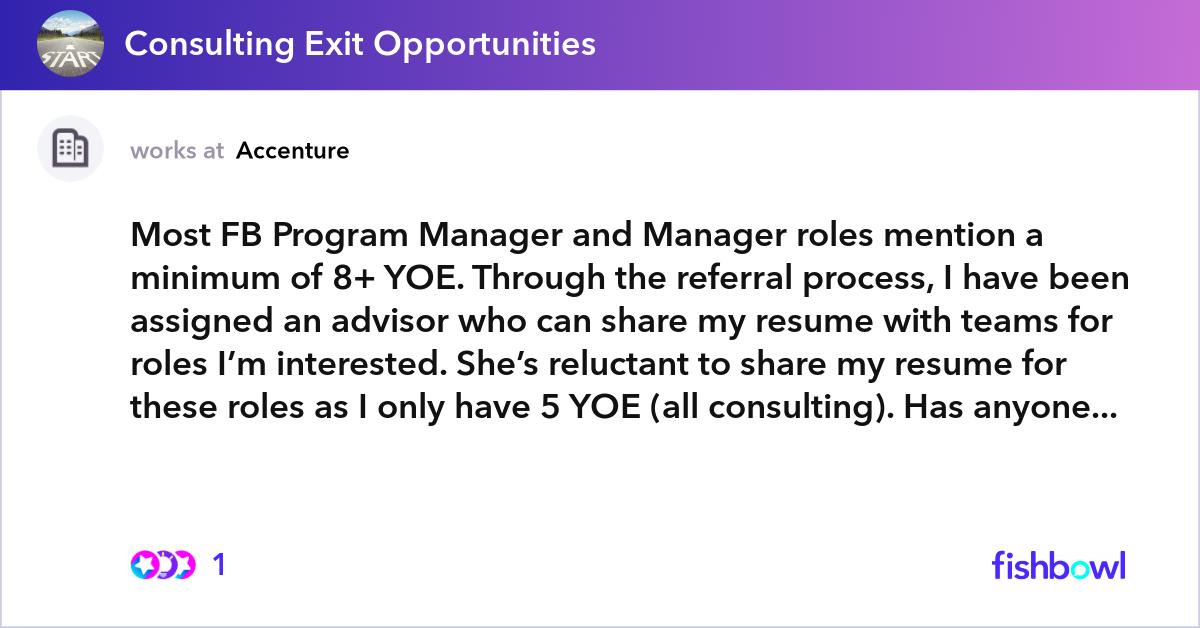Viewport: 1200px width, 628px height.
Task: Click the purple gradient header bar
Action: pos(600,44)
